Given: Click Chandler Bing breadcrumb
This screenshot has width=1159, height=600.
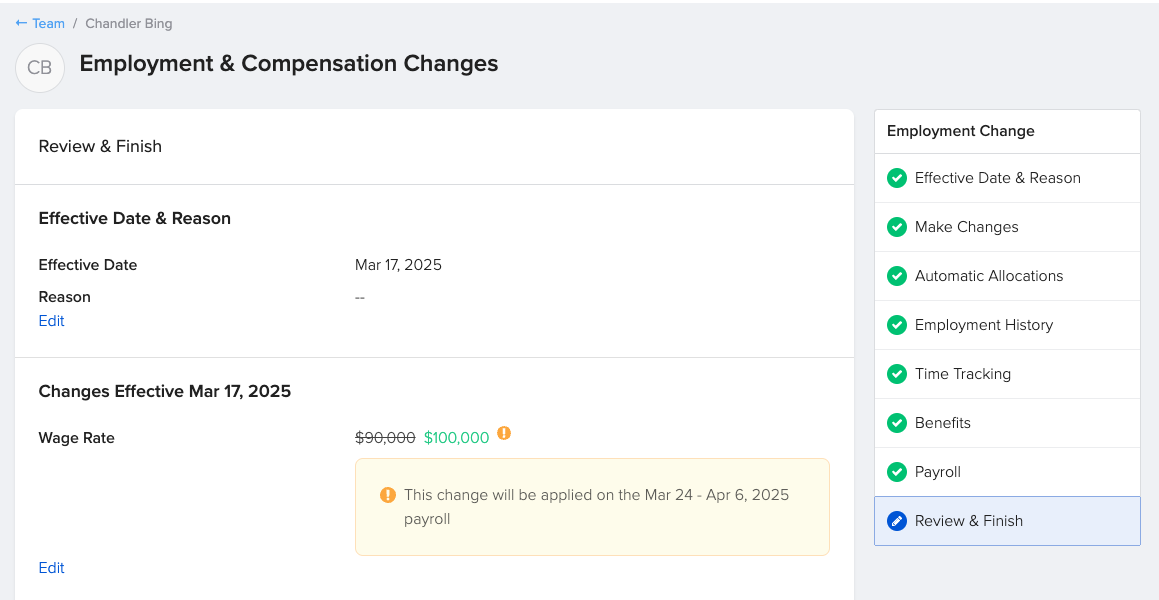Looking at the screenshot, I should pyautogui.click(x=129, y=23).
